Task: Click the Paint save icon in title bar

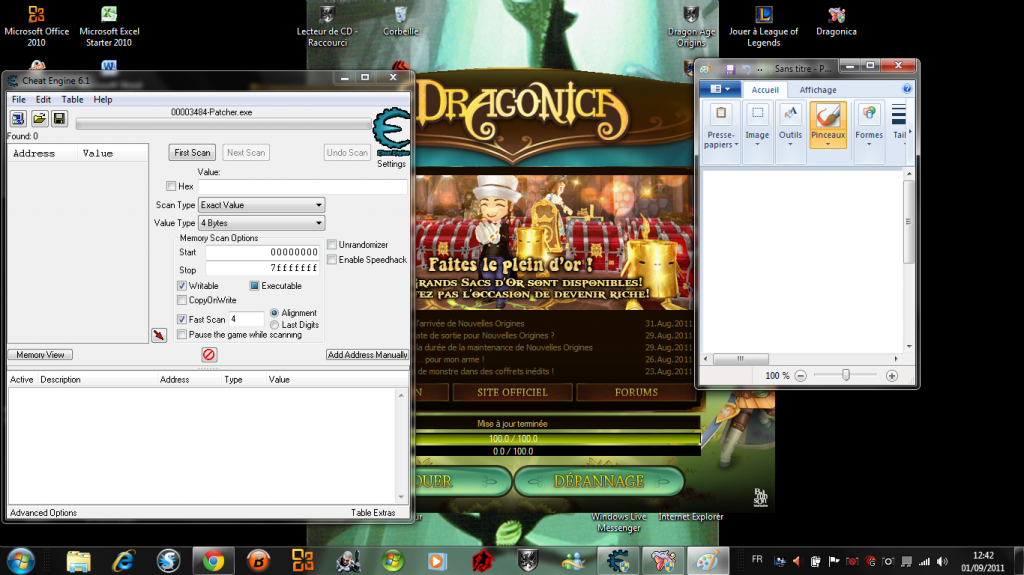Action: (730, 68)
